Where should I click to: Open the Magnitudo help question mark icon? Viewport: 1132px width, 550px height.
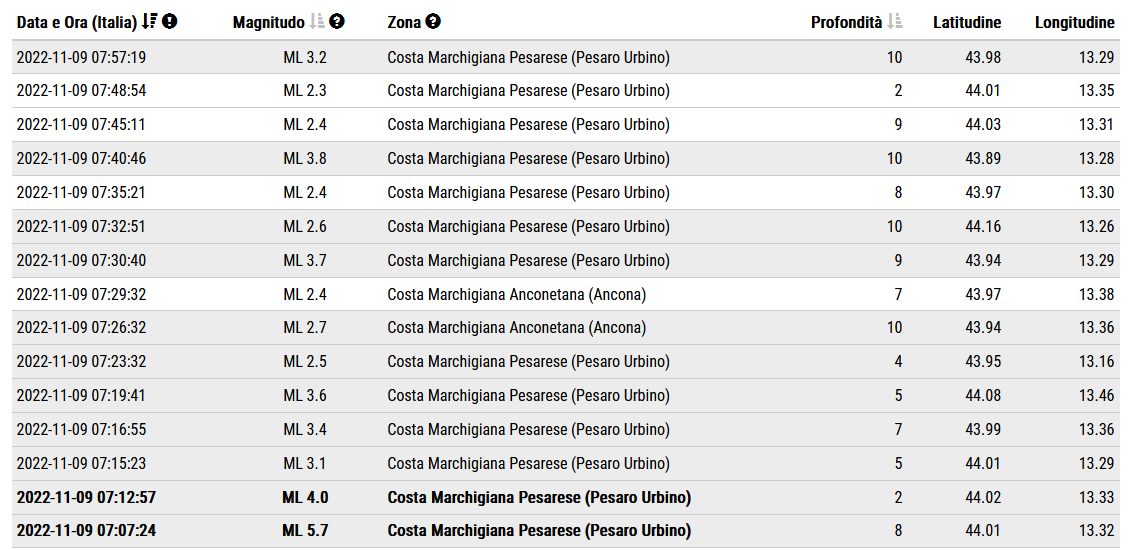(337, 22)
